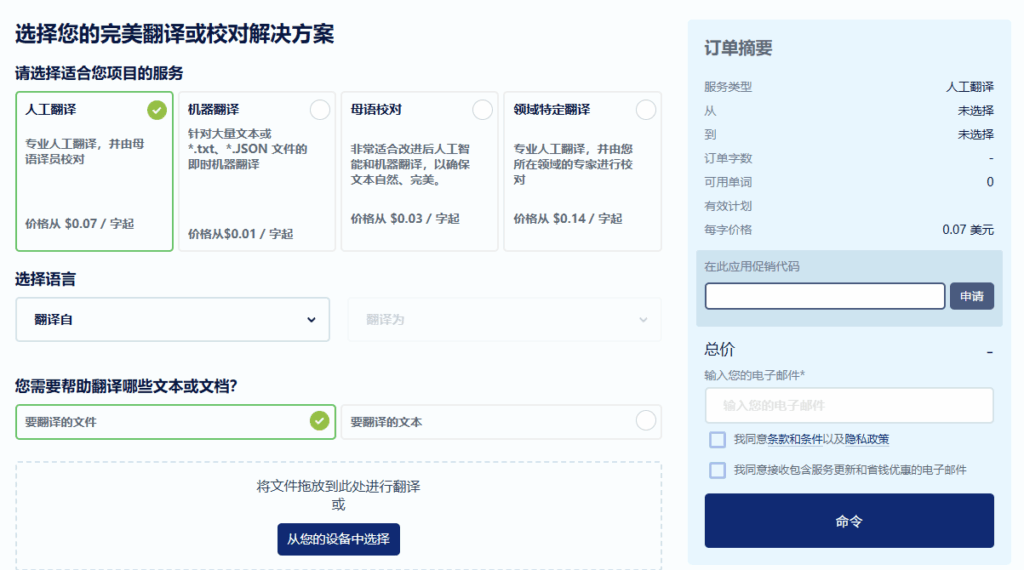1024x570 pixels.
Task: Select the 人工翻译 service card
Action: [x=94, y=171]
